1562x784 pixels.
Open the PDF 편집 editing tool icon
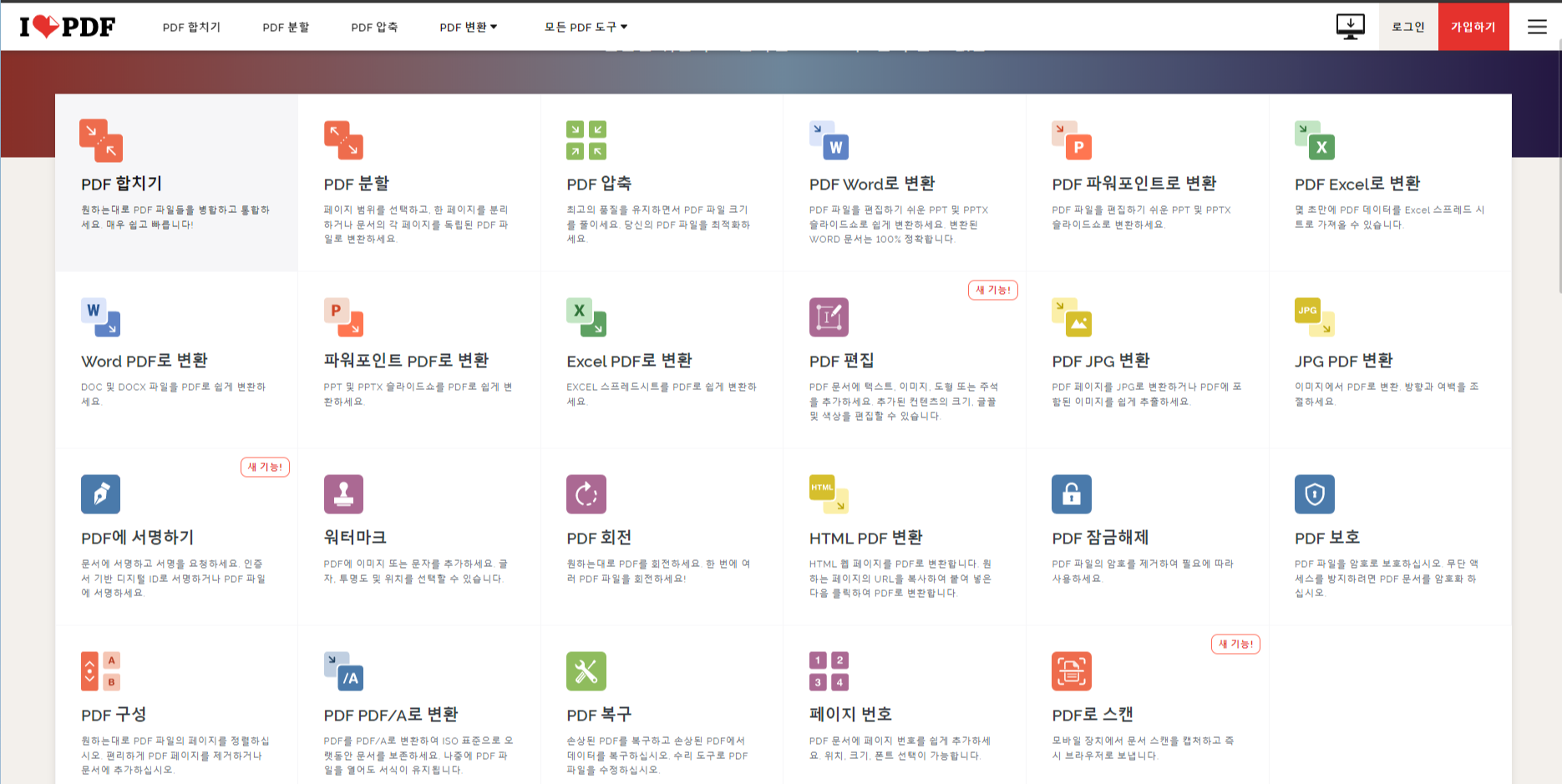[x=829, y=317]
